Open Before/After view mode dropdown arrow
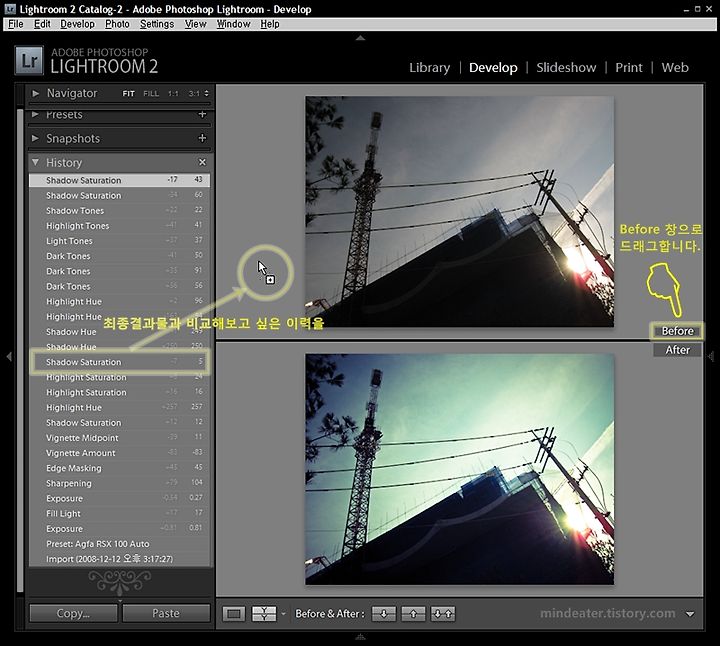This screenshot has height=646, width=720. pos(283,614)
